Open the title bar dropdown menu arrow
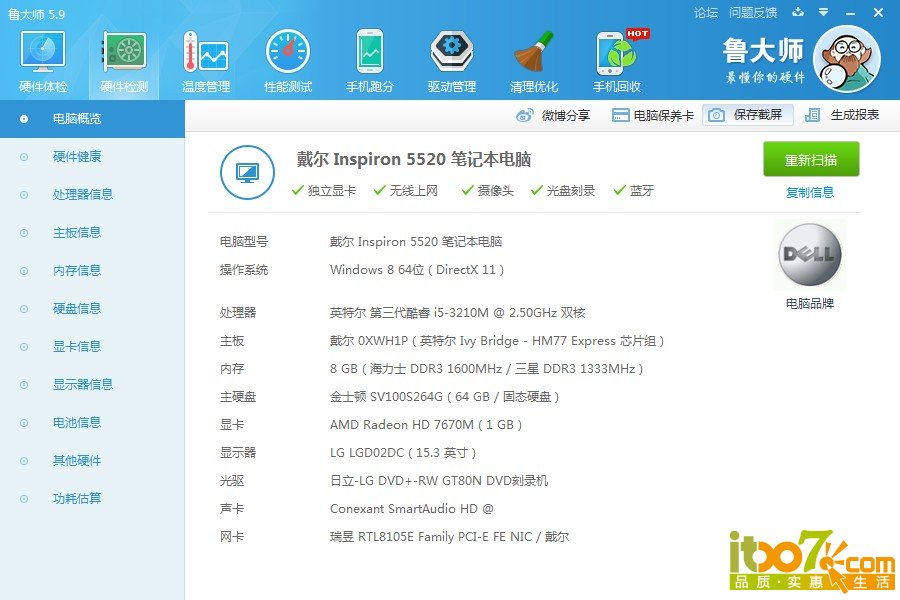 point(824,12)
